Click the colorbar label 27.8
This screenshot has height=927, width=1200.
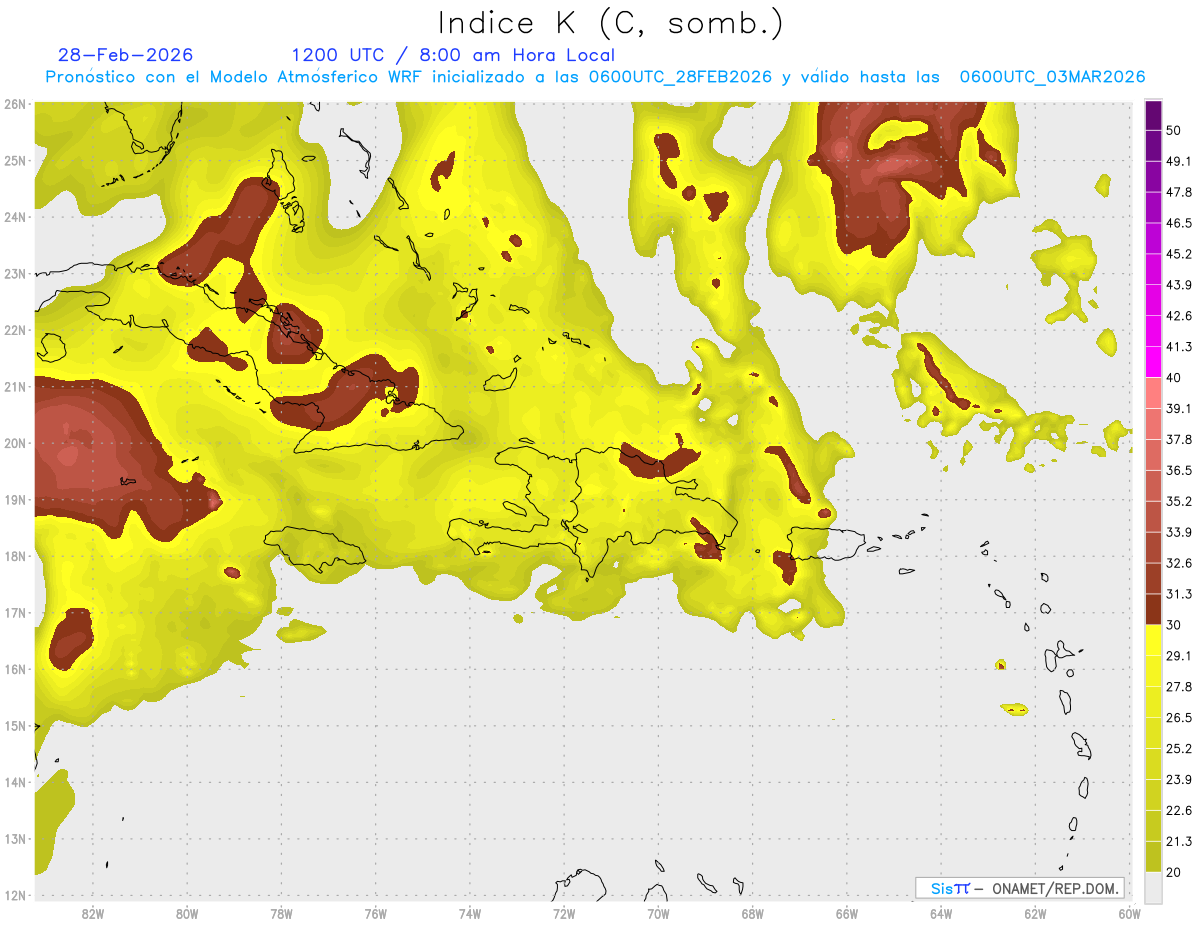pyautogui.click(x=1178, y=687)
